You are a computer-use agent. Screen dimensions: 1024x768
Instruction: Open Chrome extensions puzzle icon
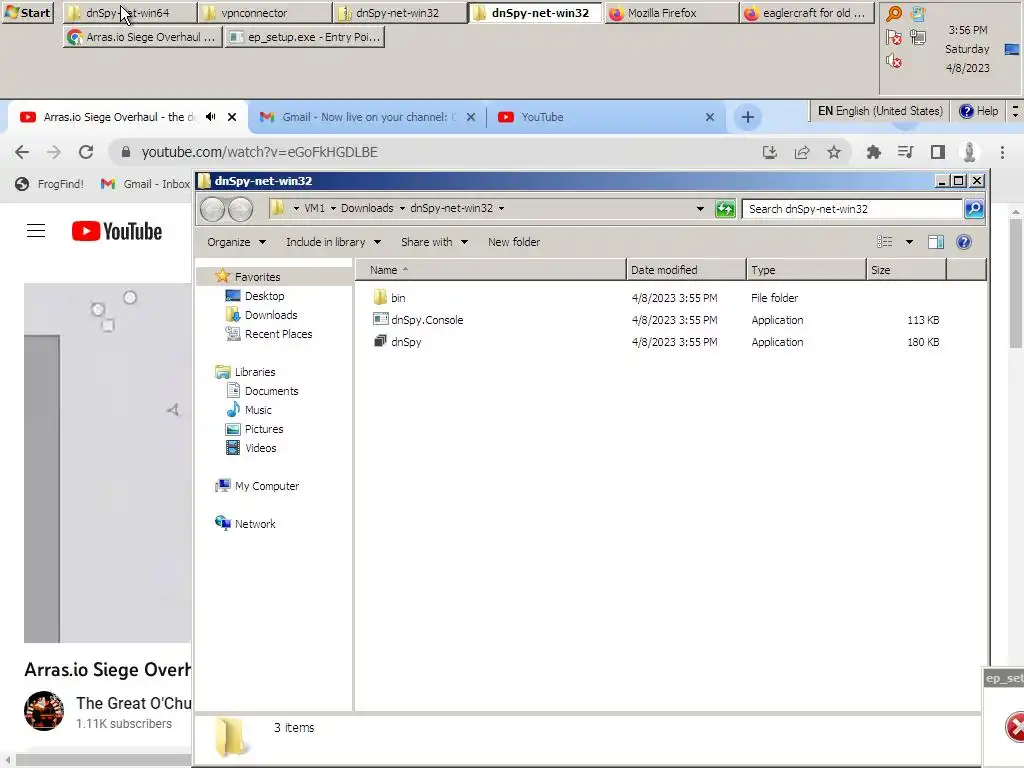(873, 152)
